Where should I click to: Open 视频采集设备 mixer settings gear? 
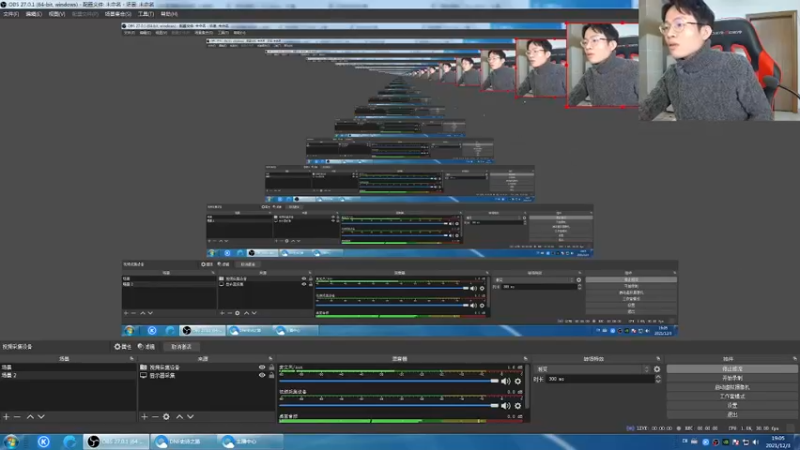click(518, 406)
